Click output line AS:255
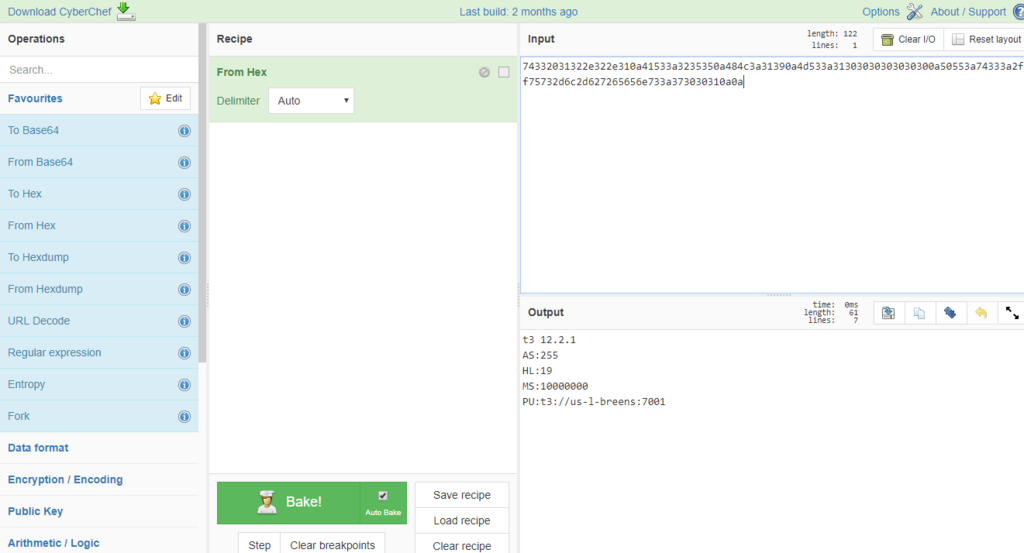Viewport: 1024px width, 553px height. tap(540, 356)
